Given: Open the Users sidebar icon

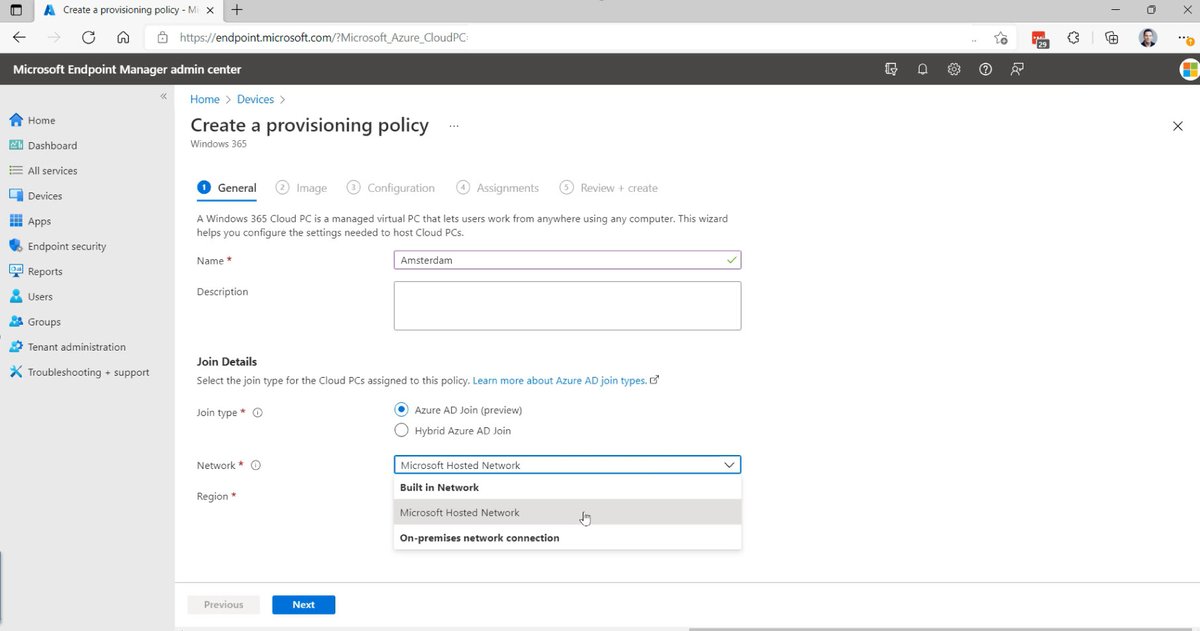Looking at the screenshot, I should [16, 296].
